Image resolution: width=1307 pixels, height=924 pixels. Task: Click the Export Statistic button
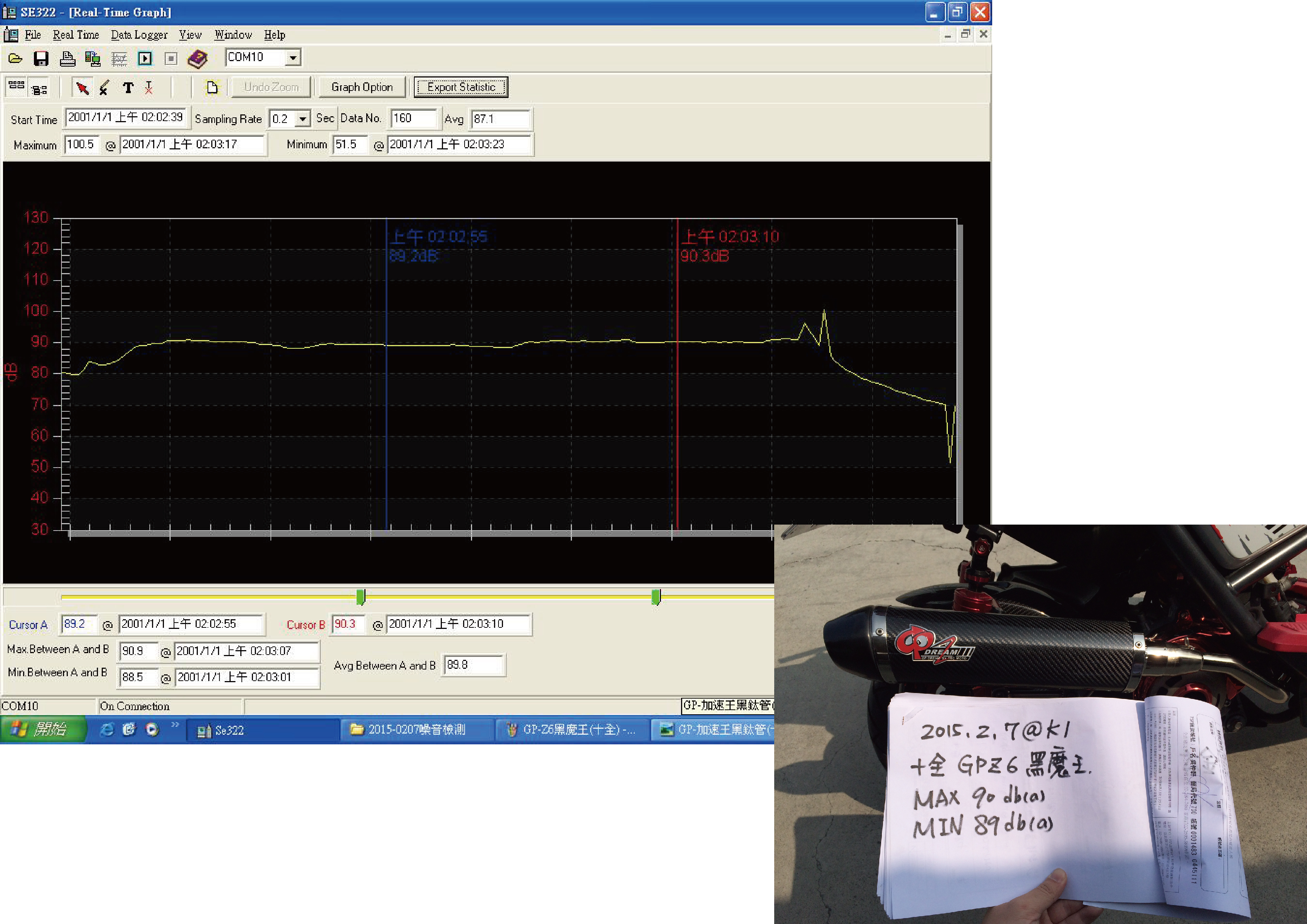click(461, 87)
